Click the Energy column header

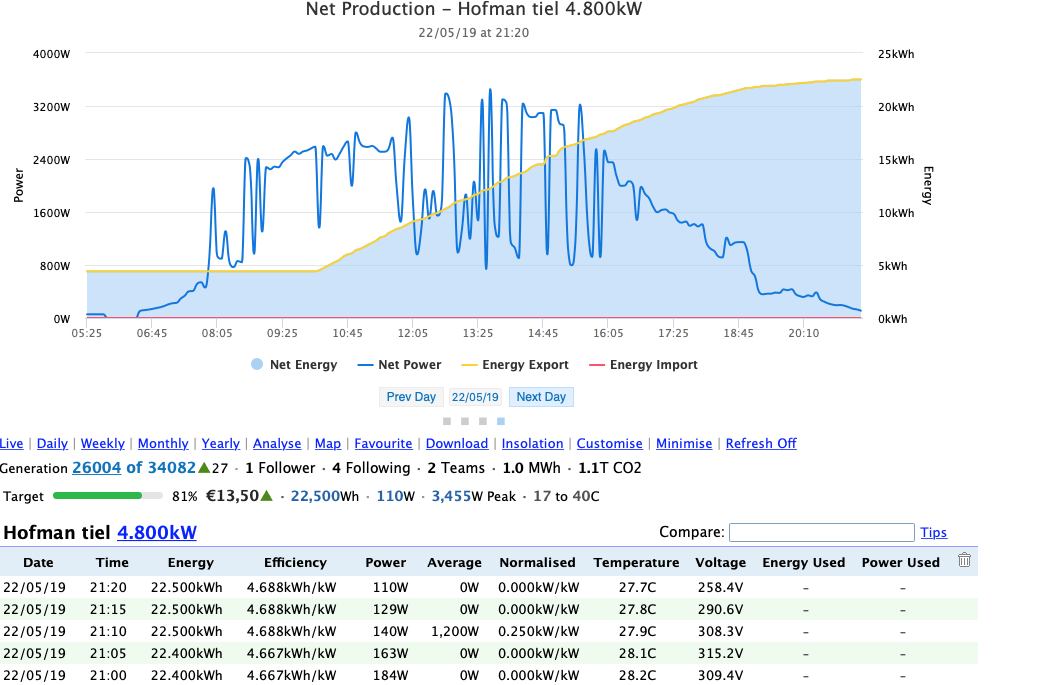pyautogui.click(x=190, y=563)
